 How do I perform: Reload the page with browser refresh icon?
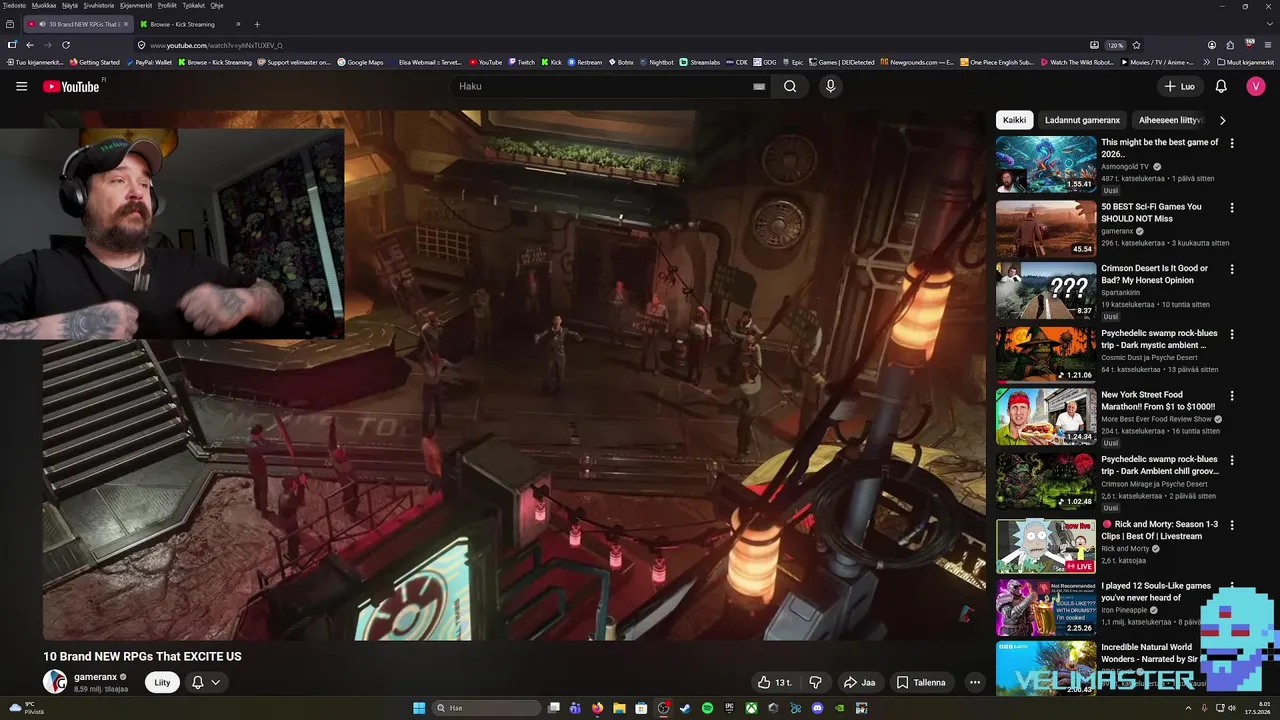click(66, 45)
